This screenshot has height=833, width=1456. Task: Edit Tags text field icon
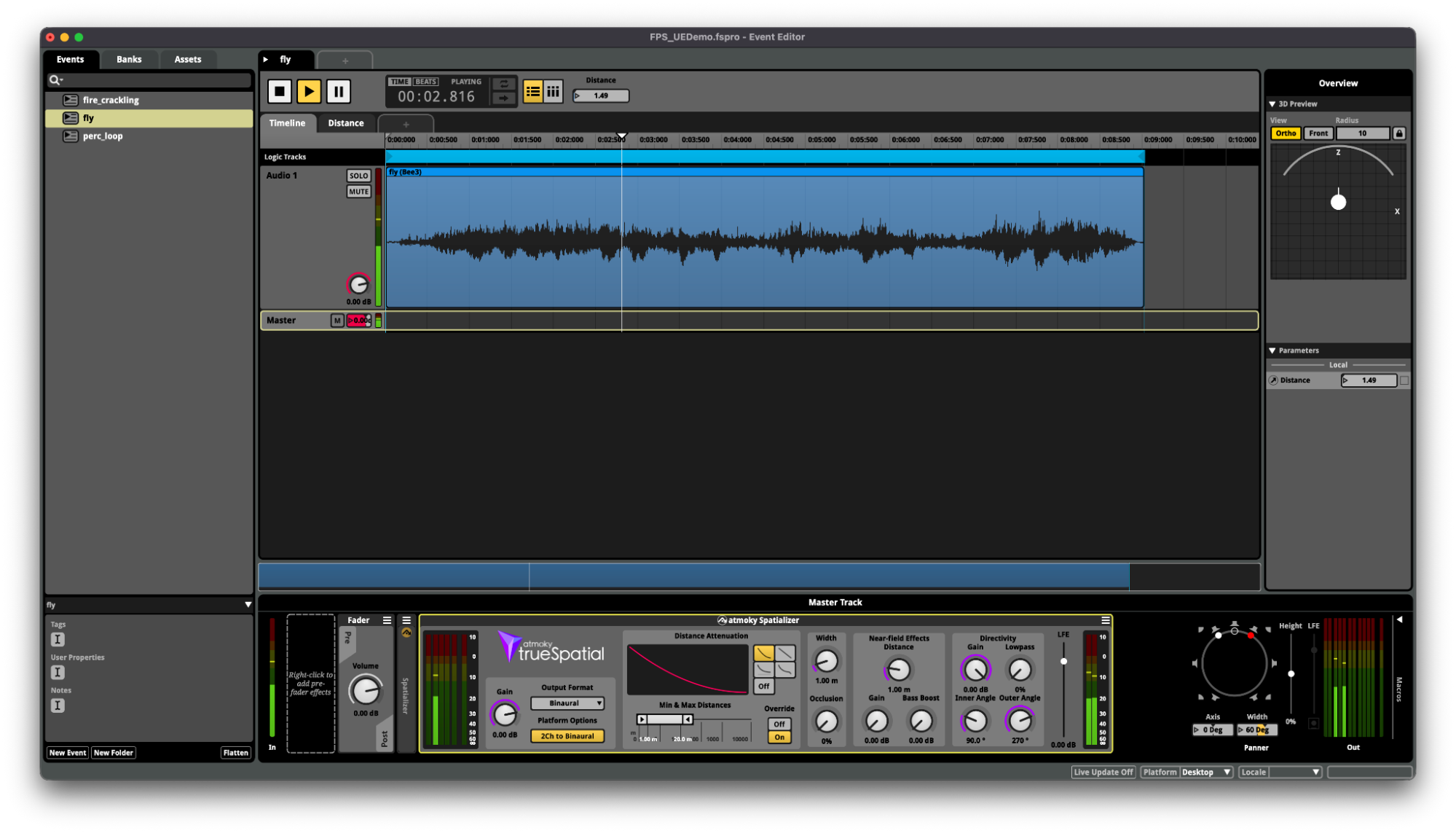pos(58,639)
